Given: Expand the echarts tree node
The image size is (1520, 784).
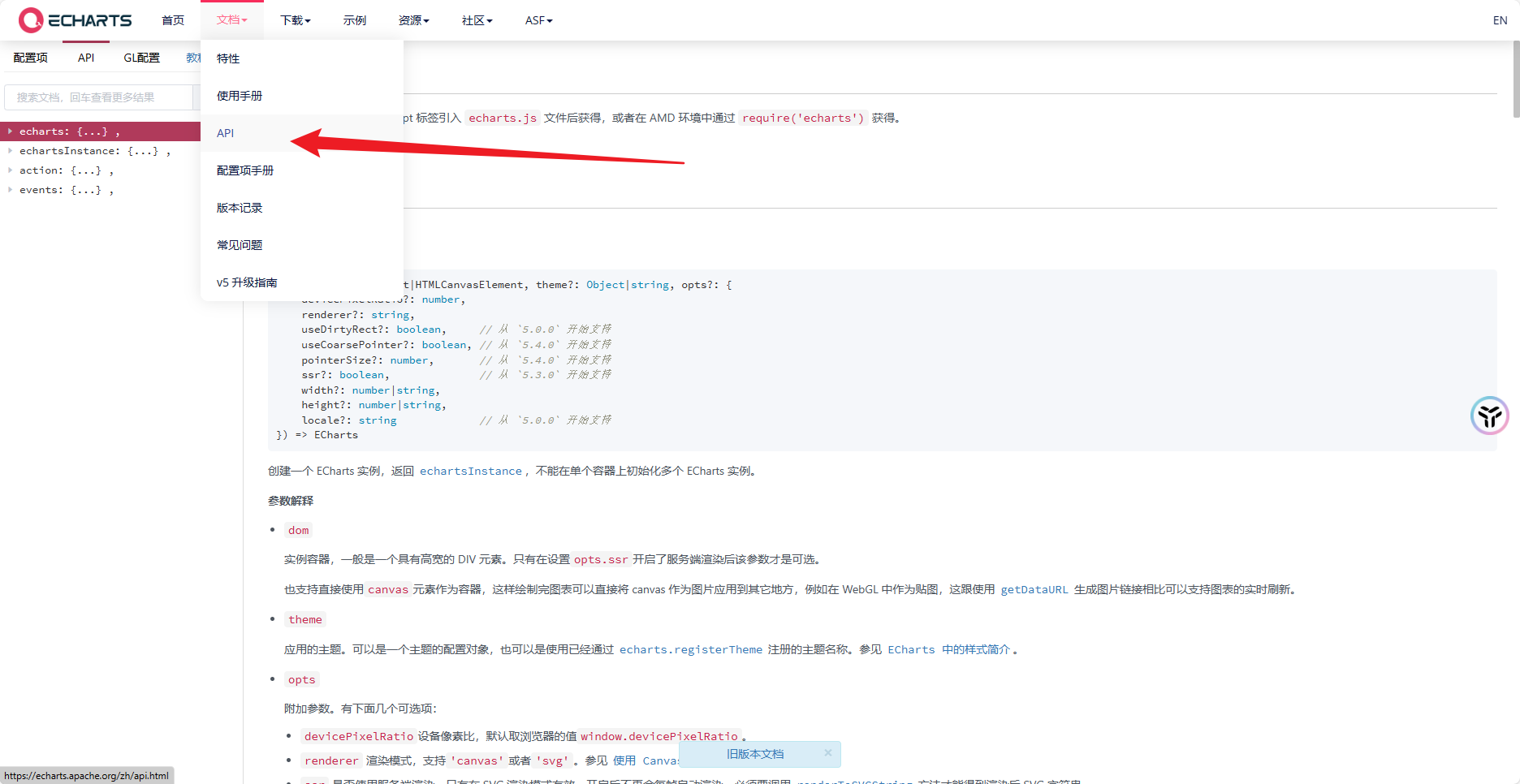Looking at the screenshot, I should pyautogui.click(x=10, y=131).
